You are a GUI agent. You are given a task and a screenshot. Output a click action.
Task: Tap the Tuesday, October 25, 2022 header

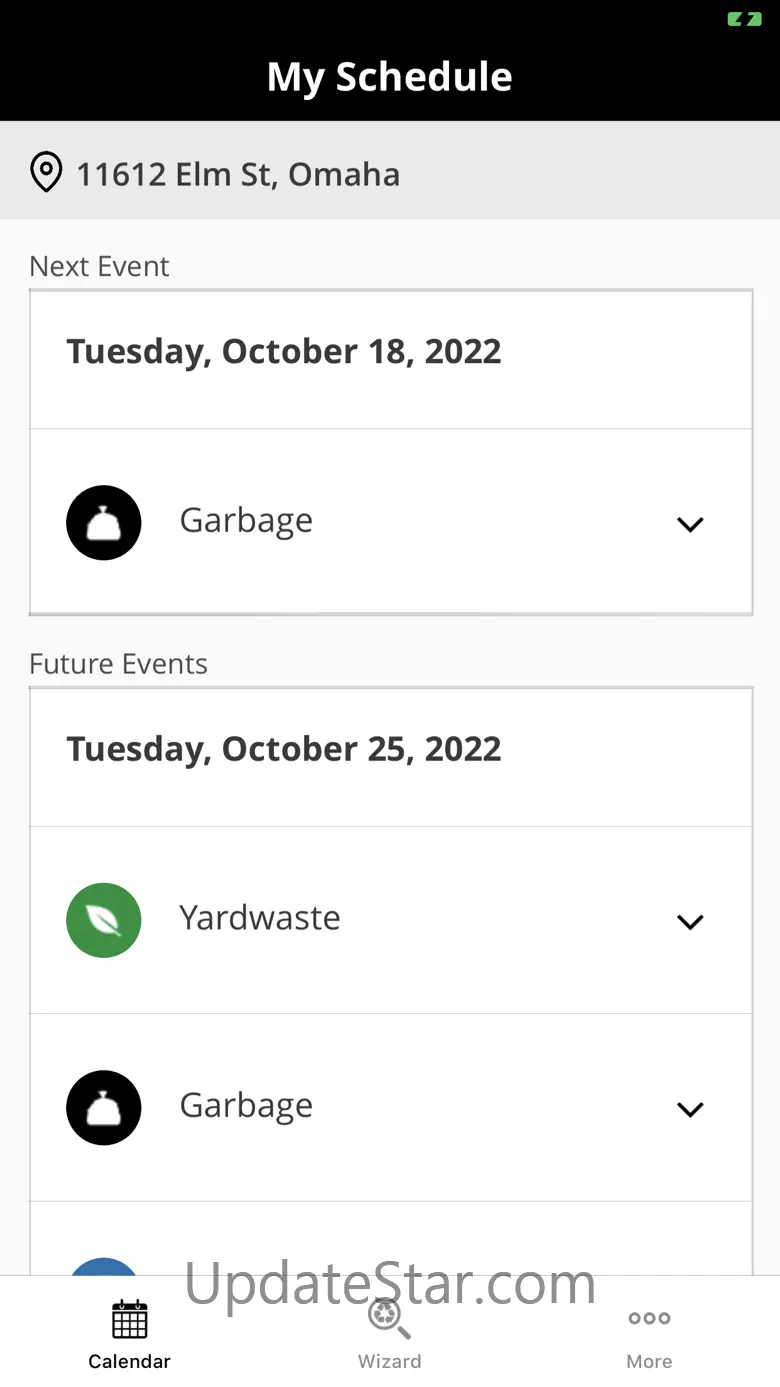(x=284, y=749)
